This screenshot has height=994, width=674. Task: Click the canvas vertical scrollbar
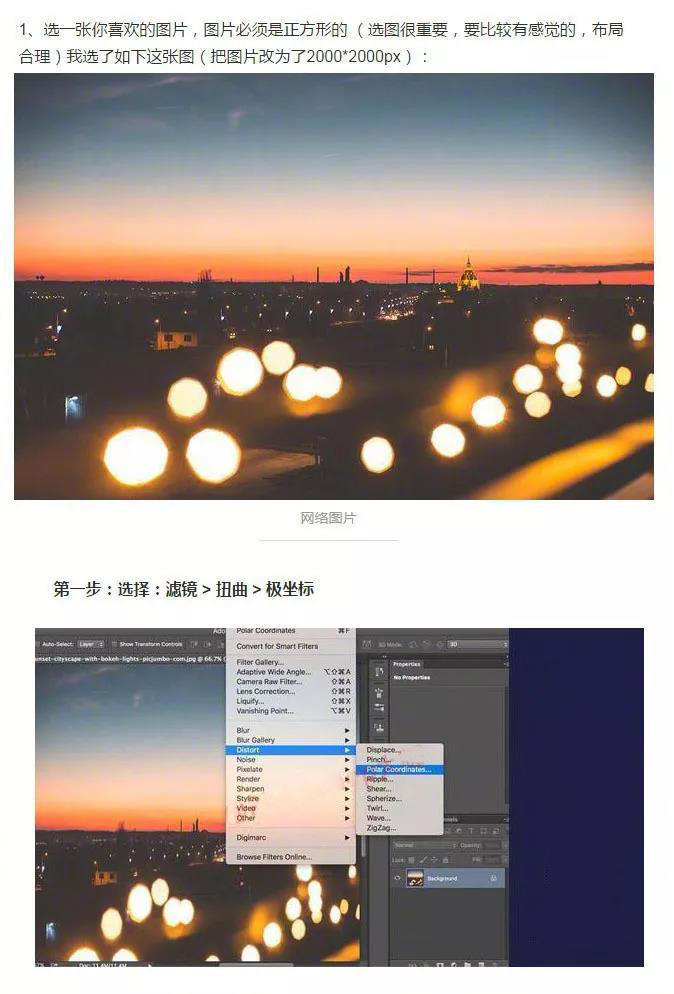363,844
